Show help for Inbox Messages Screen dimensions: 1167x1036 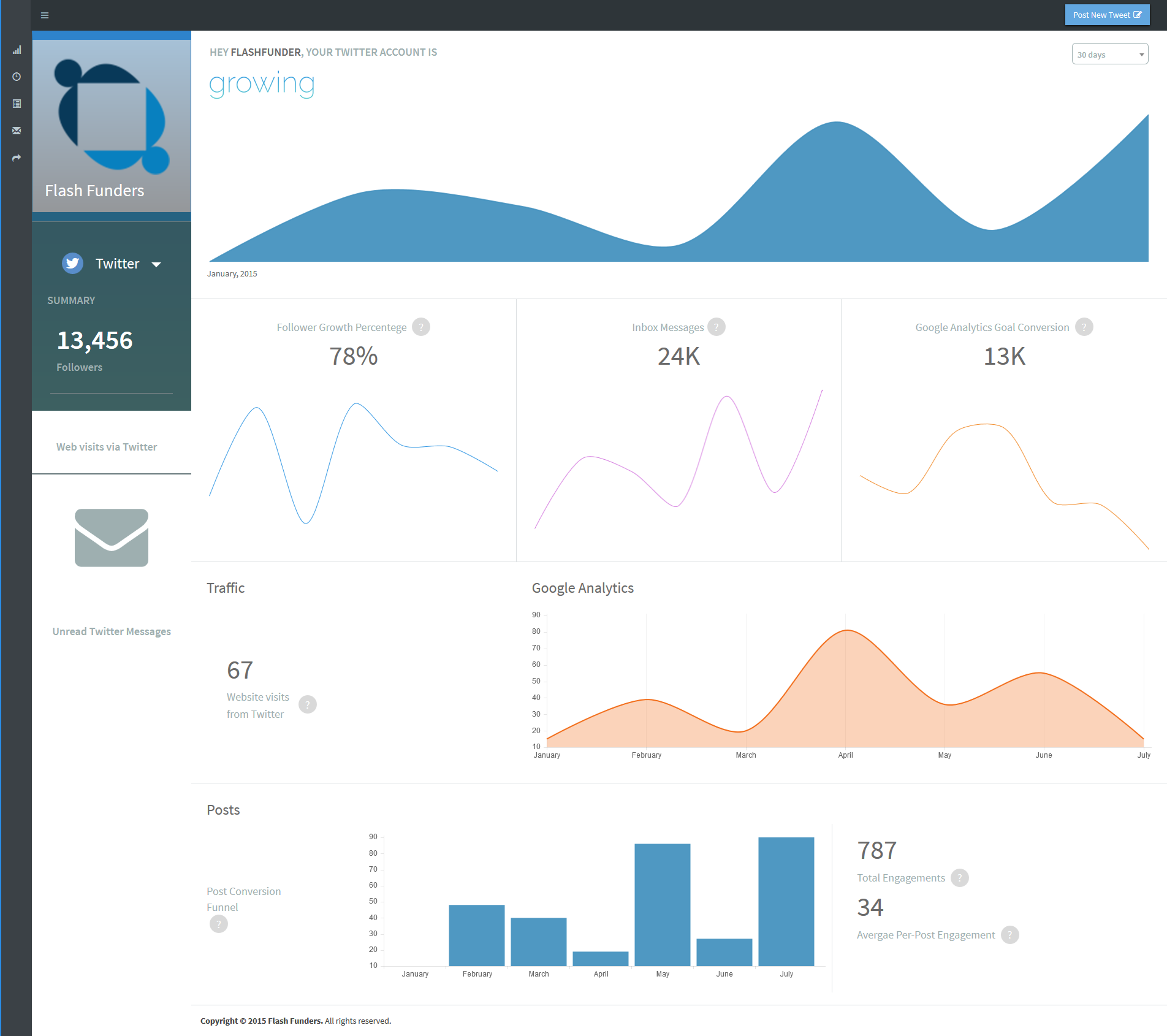point(717,327)
